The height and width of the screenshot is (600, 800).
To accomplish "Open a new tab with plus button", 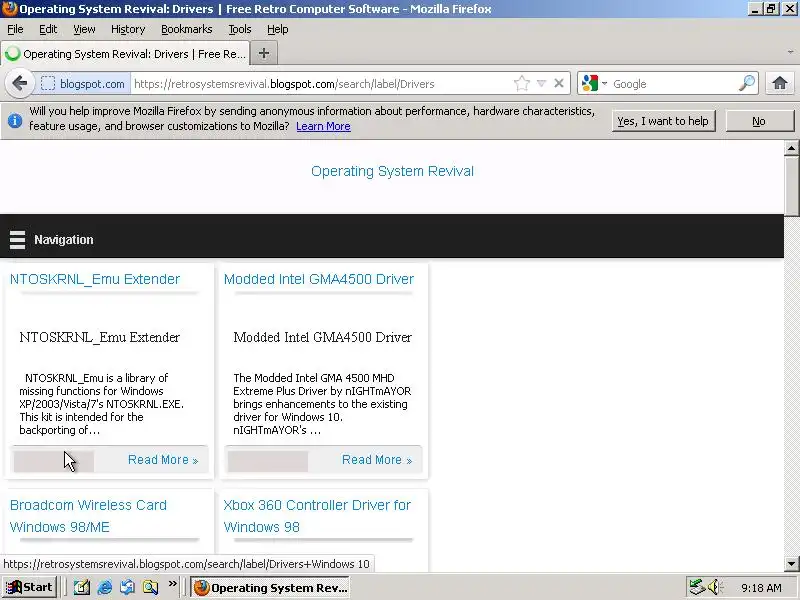I will [x=264, y=53].
